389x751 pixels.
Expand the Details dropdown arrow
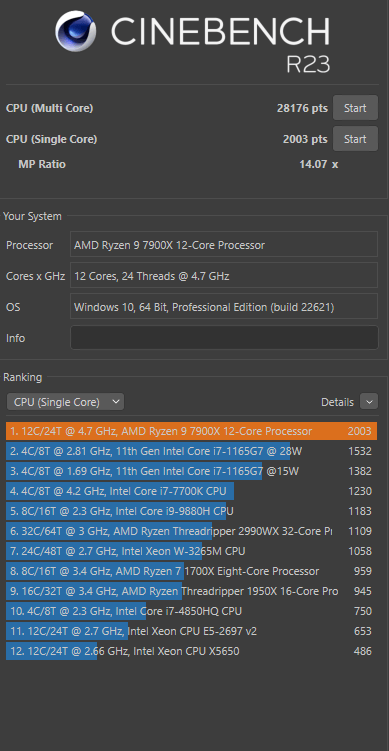point(369,402)
